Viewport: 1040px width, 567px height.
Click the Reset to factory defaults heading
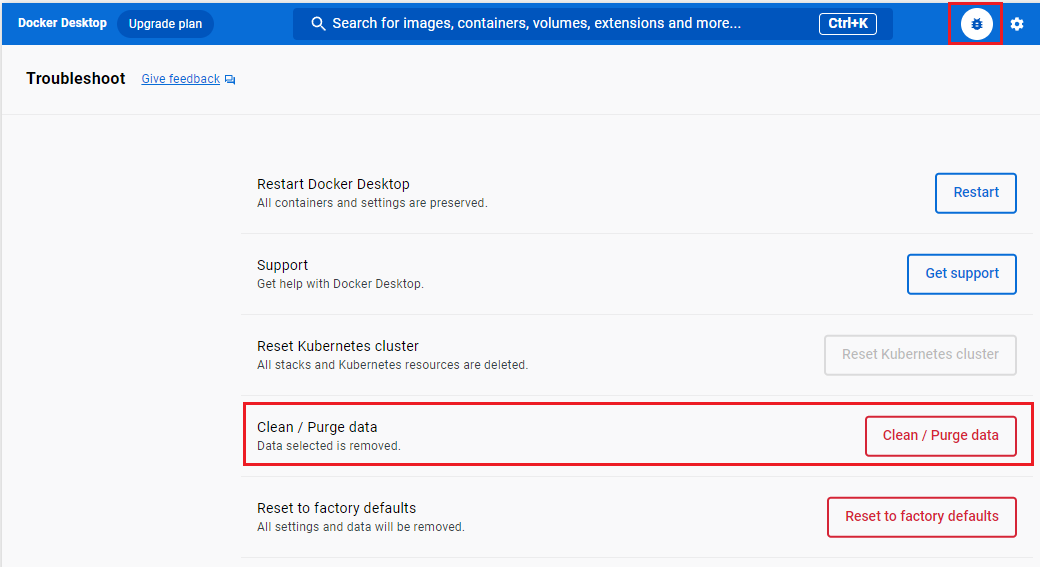tap(336, 508)
